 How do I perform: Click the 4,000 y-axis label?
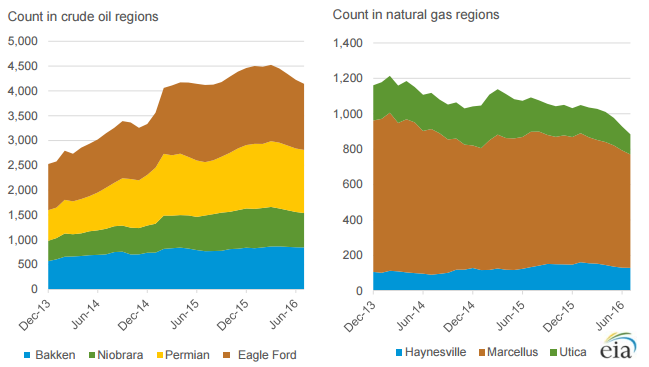(23, 91)
